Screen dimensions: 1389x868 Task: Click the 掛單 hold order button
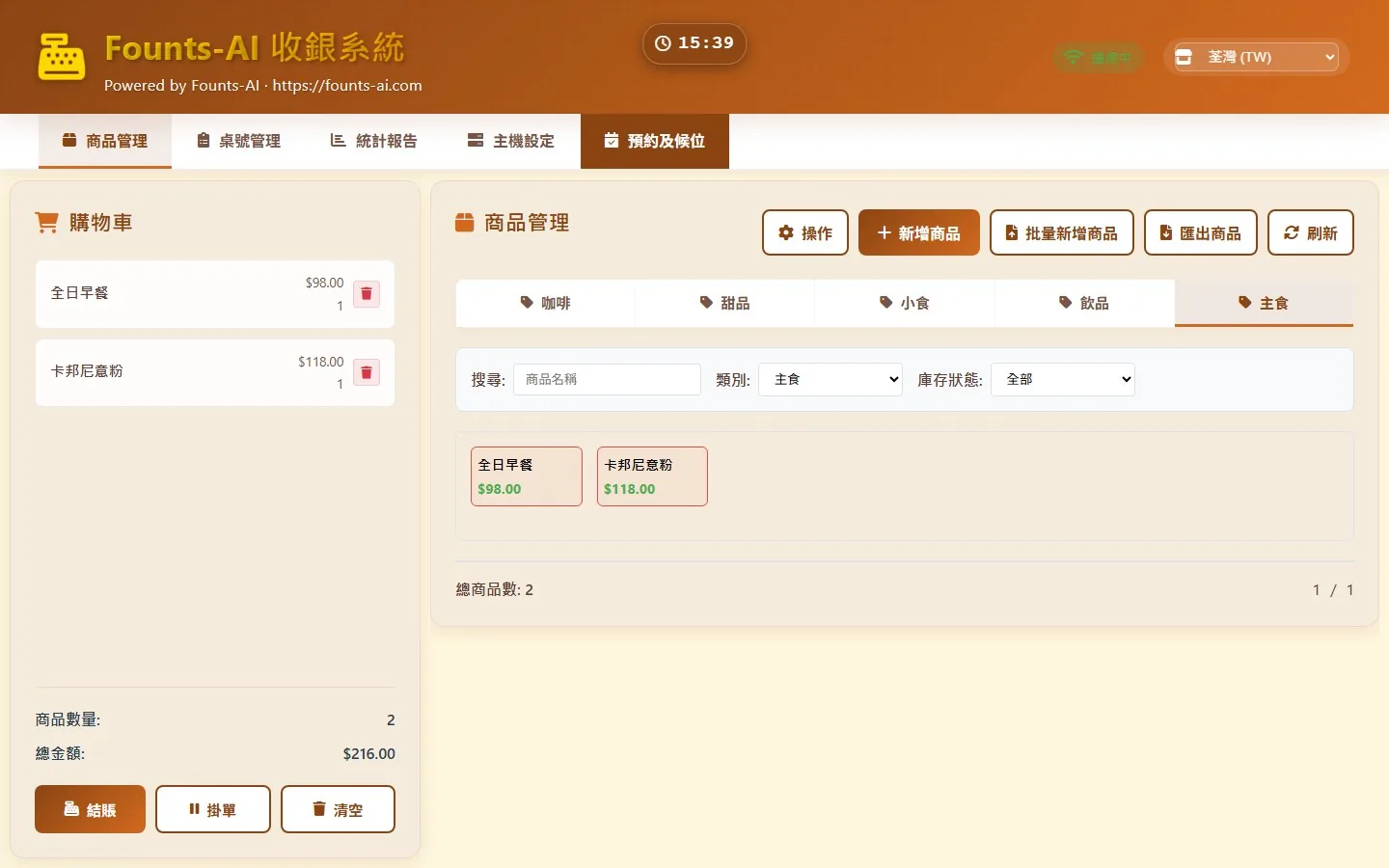coord(213,809)
